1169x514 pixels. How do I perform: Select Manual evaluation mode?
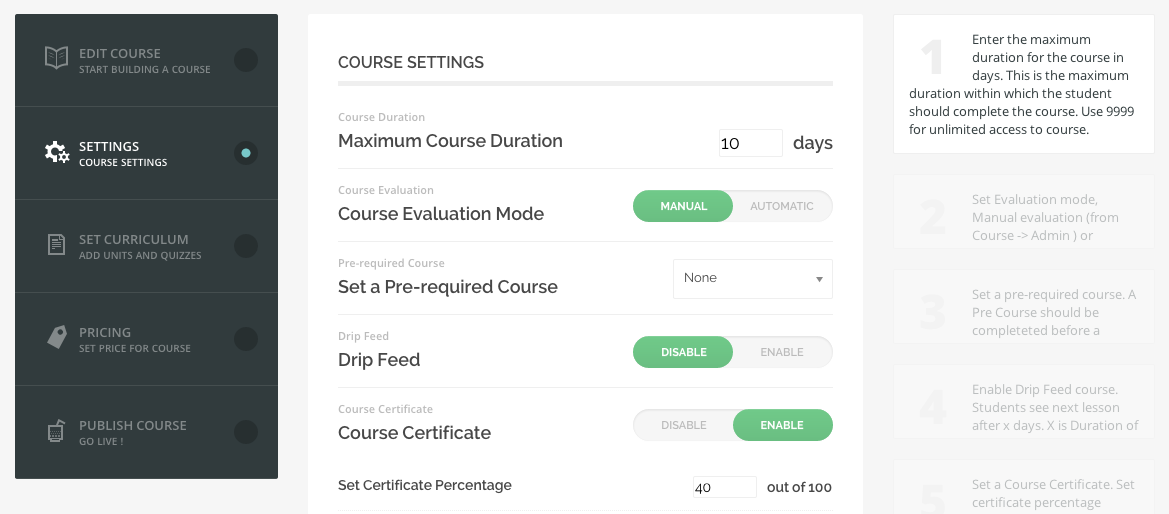pos(684,206)
